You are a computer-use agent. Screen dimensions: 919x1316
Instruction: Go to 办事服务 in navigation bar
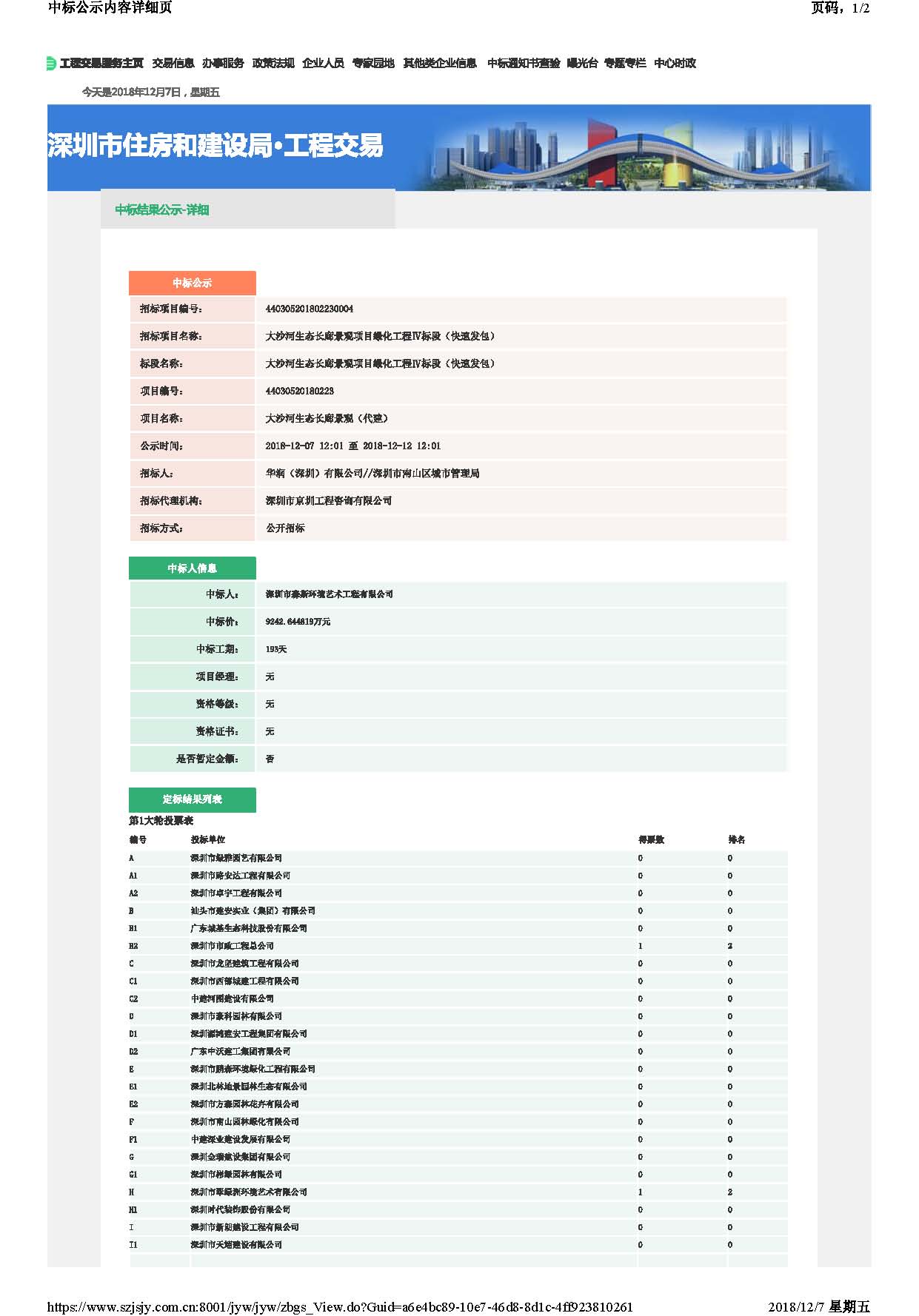coord(223,64)
